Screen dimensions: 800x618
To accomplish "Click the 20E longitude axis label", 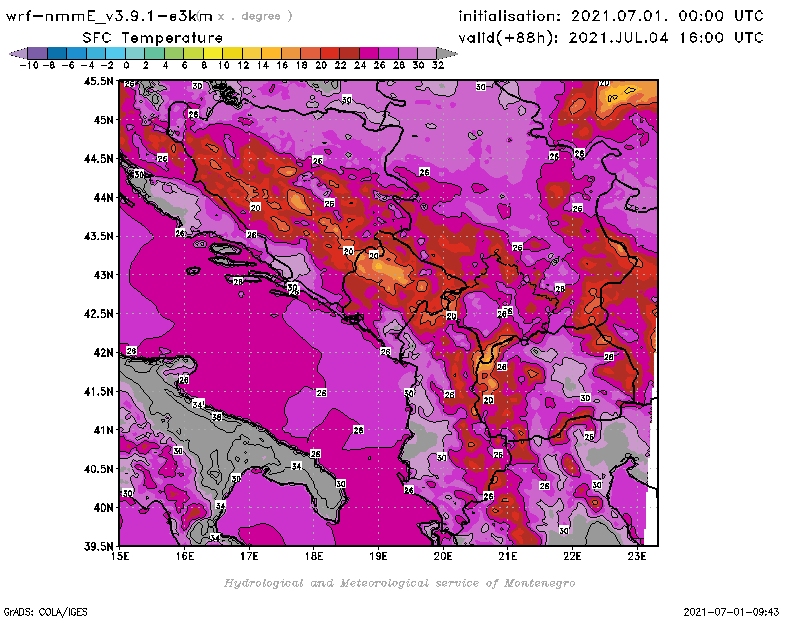I will point(443,556).
